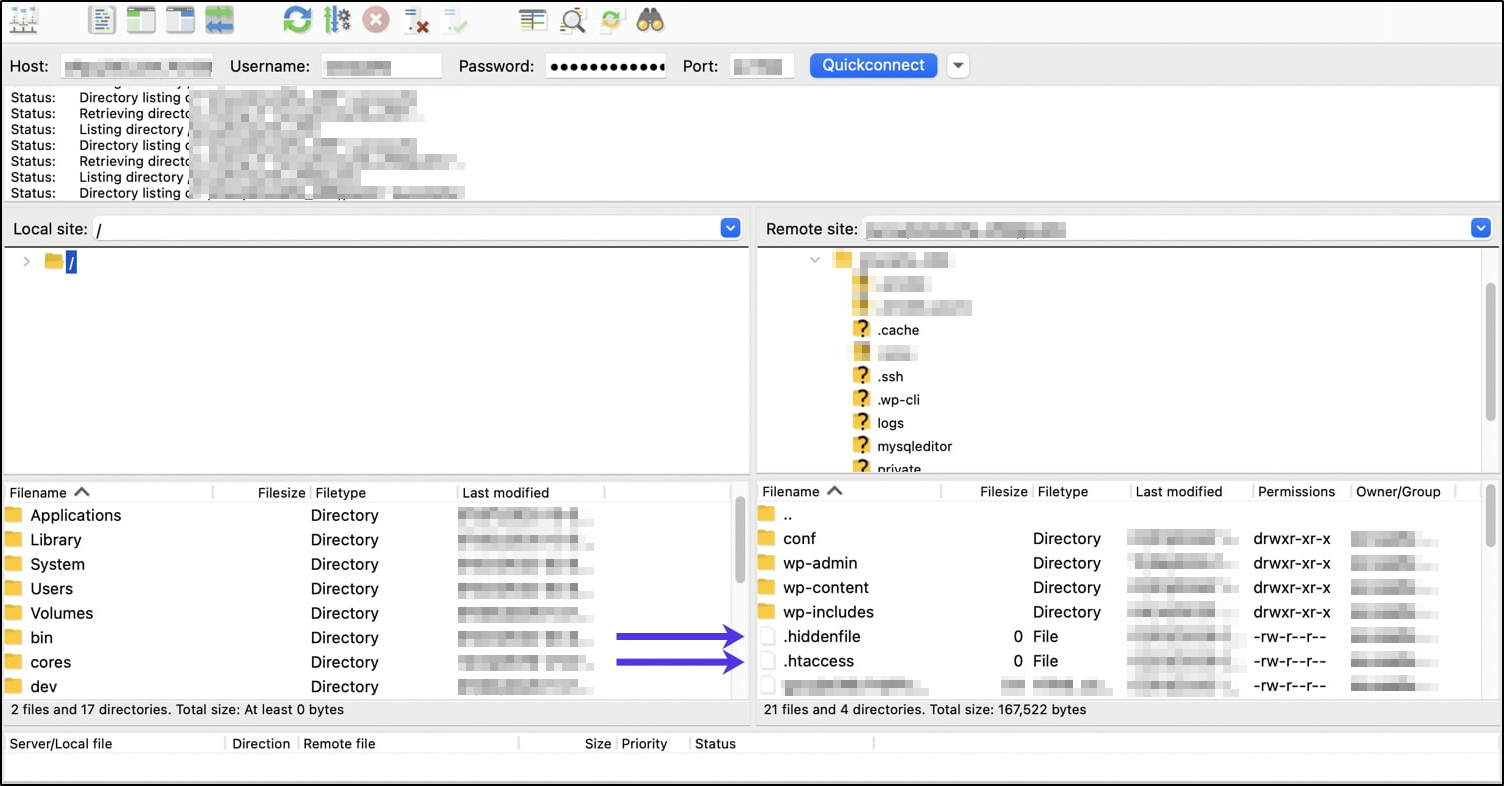Image resolution: width=1504 pixels, height=786 pixels.
Task: Sort remote files by the Permissions column
Action: (x=1295, y=491)
